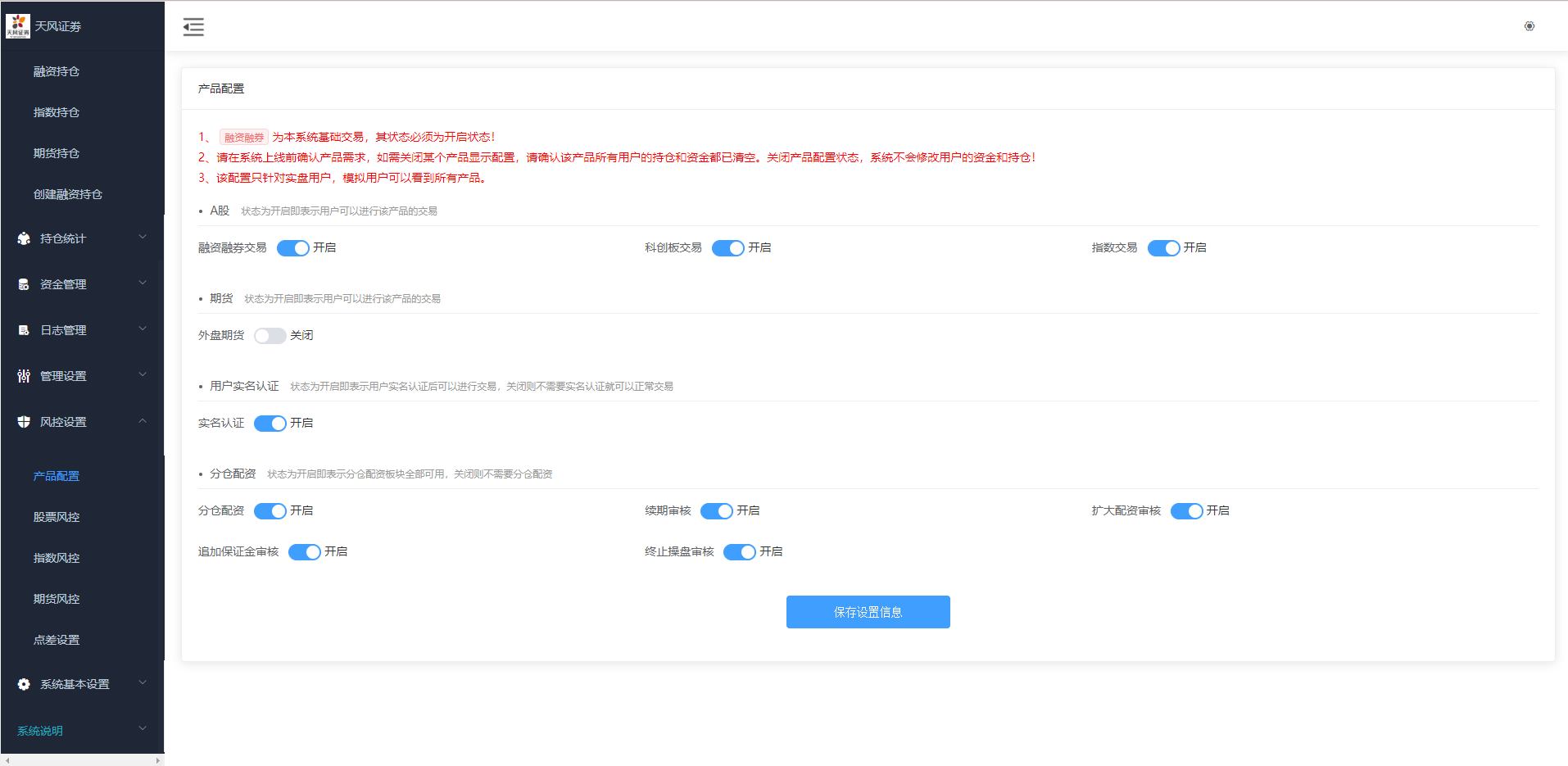The height and width of the screenshot is (766, 1568).
Task: Click the 日志管理 sidebar icon
Action: [22, 329]
